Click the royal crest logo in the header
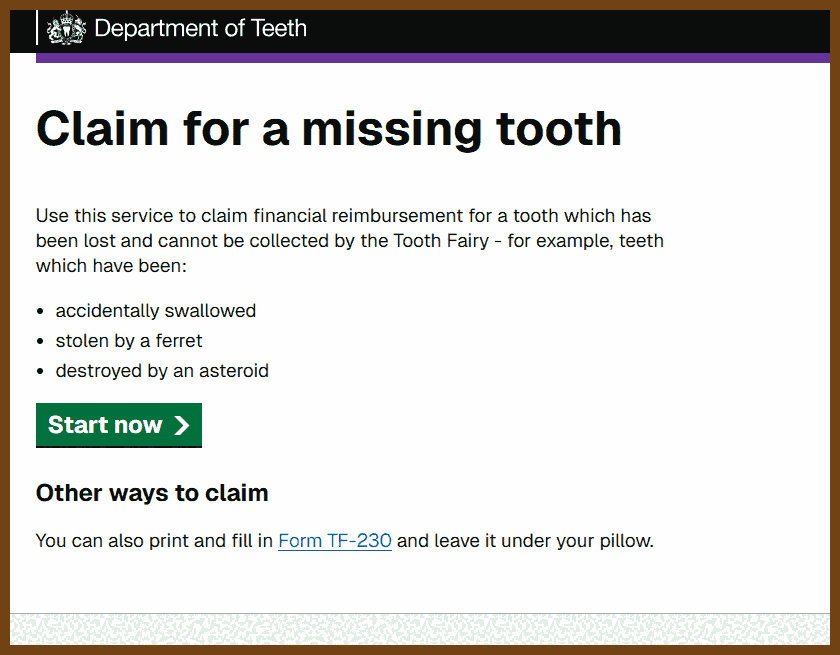This screenshot has height=655, width=840. pyautogui.click(x=66, y=28)
